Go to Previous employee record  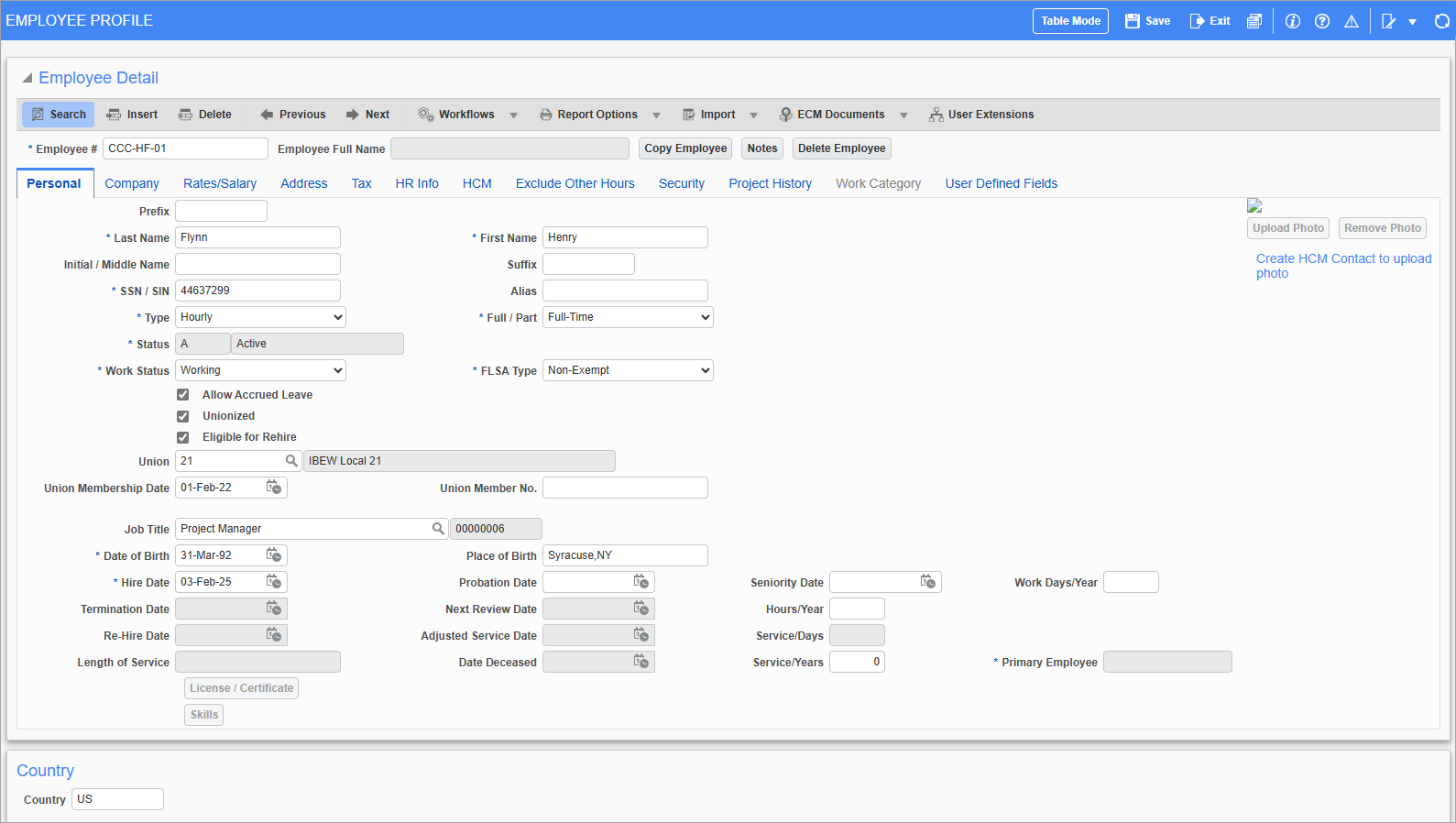pos(292,115)
